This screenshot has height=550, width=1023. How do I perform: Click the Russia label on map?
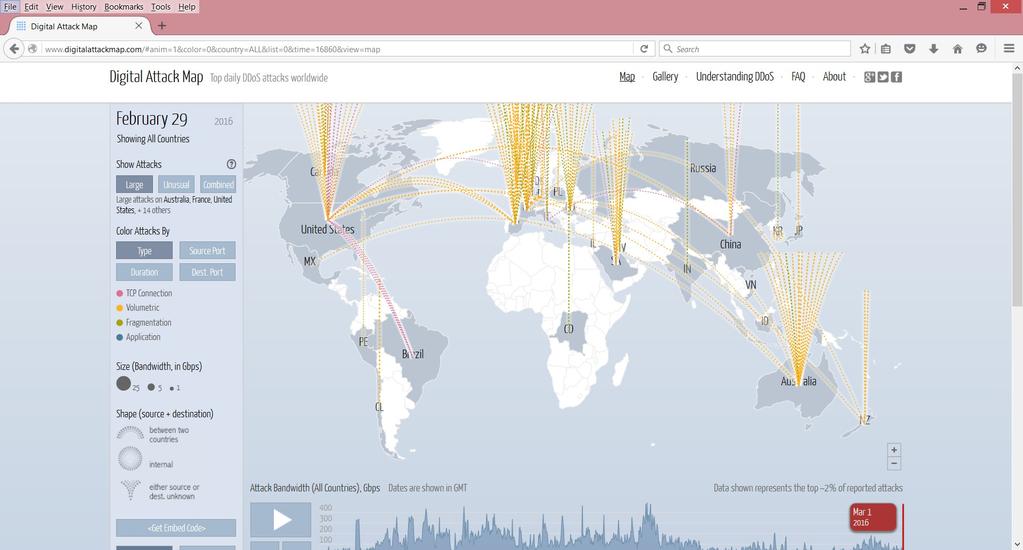(x=703, y=168)
